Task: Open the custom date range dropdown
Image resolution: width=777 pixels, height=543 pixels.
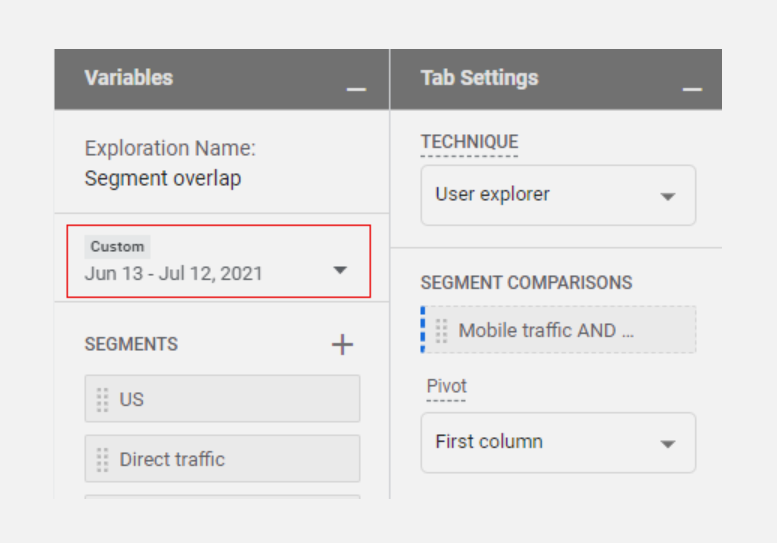Action: click(219, 261)
